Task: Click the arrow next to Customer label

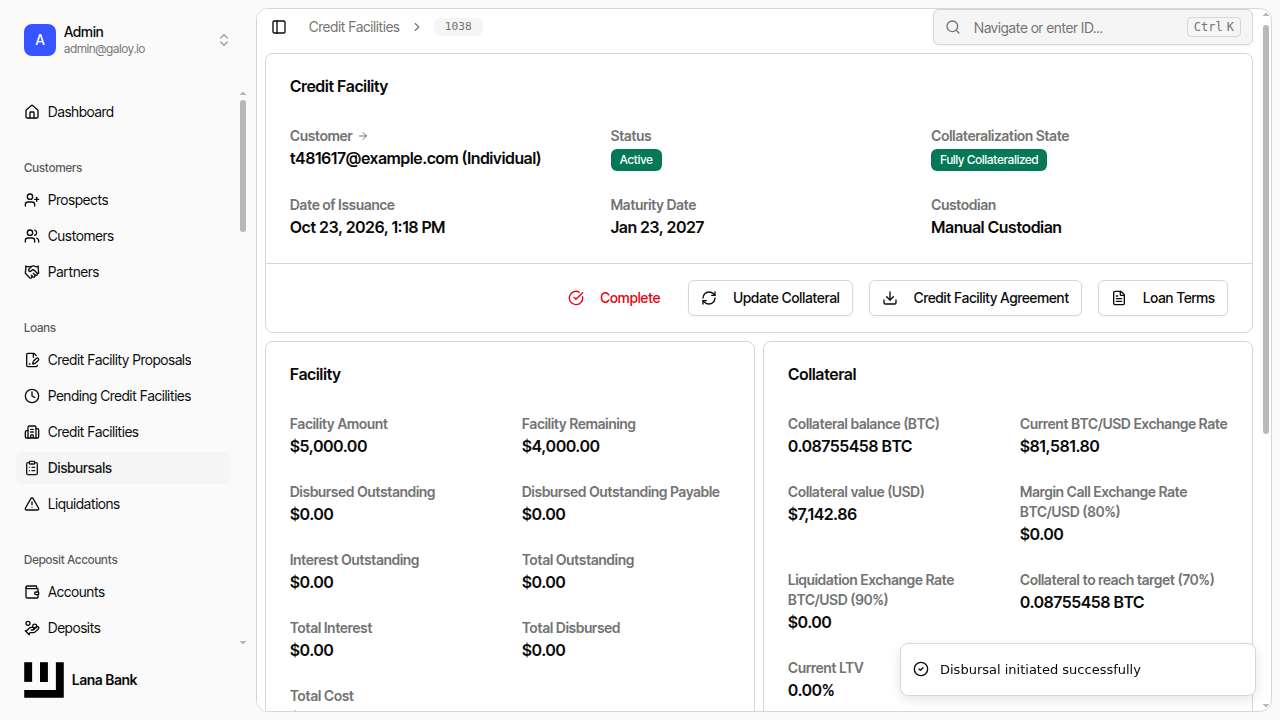Action: (363, 136)
